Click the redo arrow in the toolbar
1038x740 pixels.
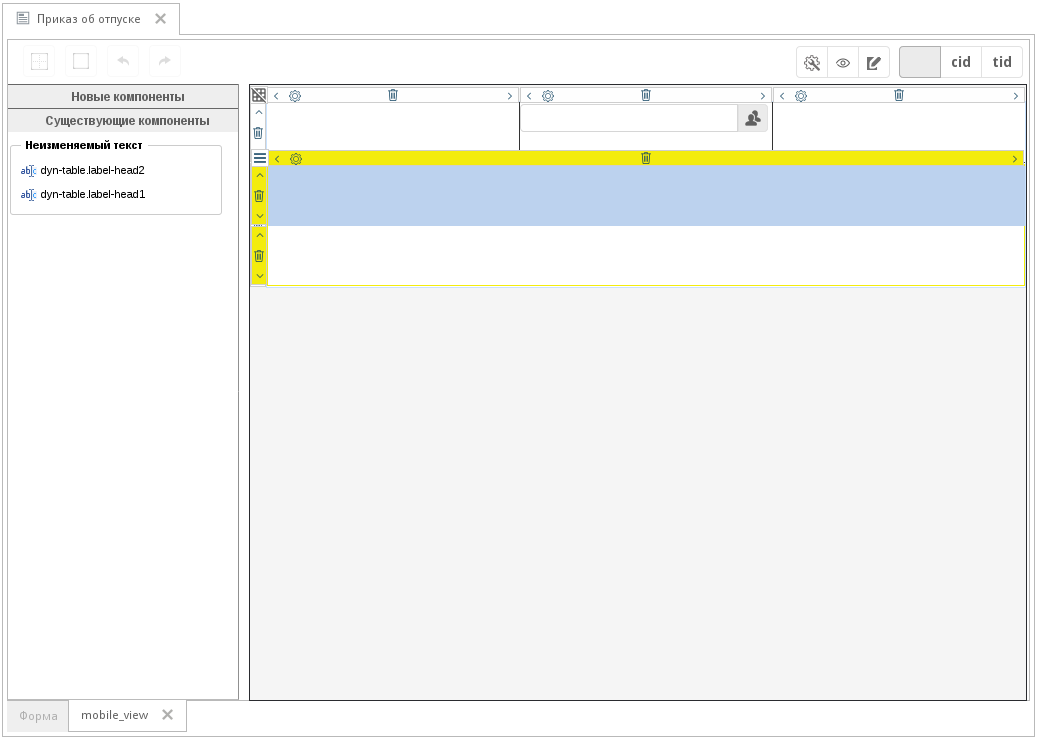tap(165, 62)
